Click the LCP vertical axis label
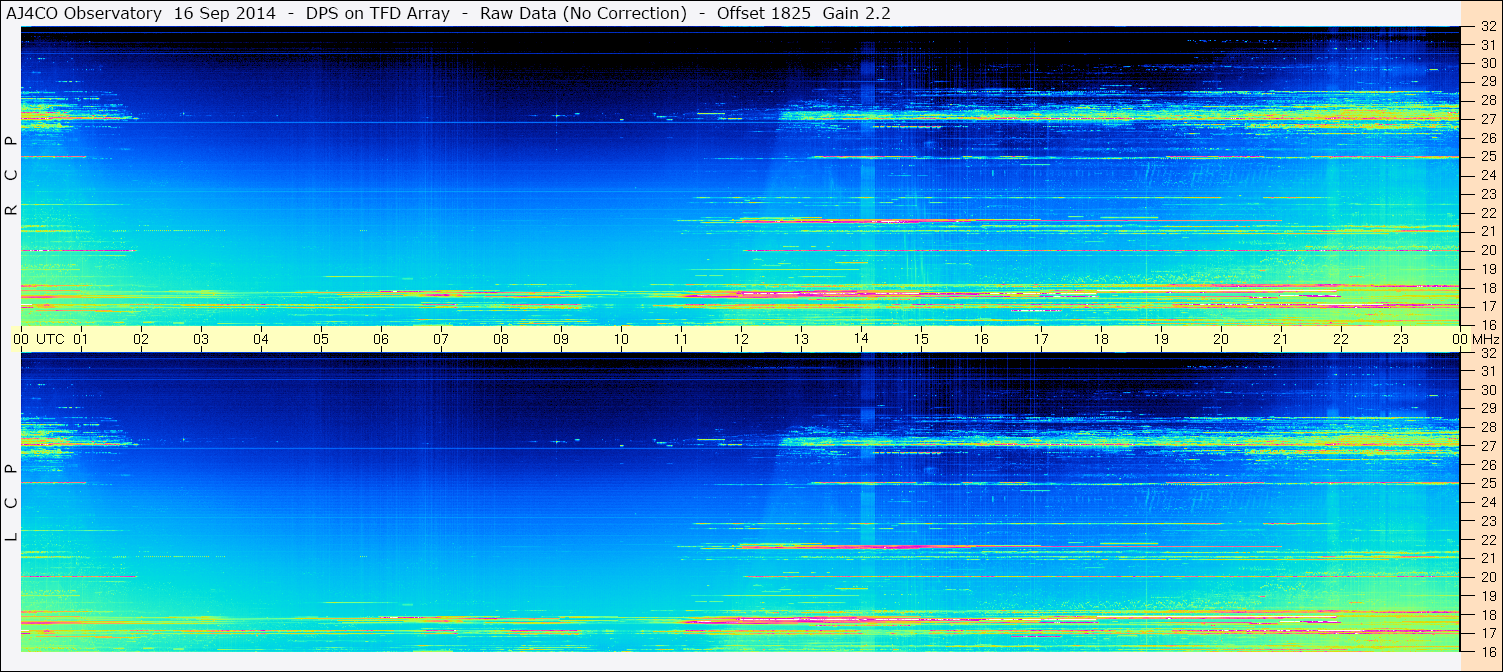Image resolution: width=1503 pixels, height=672 pixels. (11, 503)
